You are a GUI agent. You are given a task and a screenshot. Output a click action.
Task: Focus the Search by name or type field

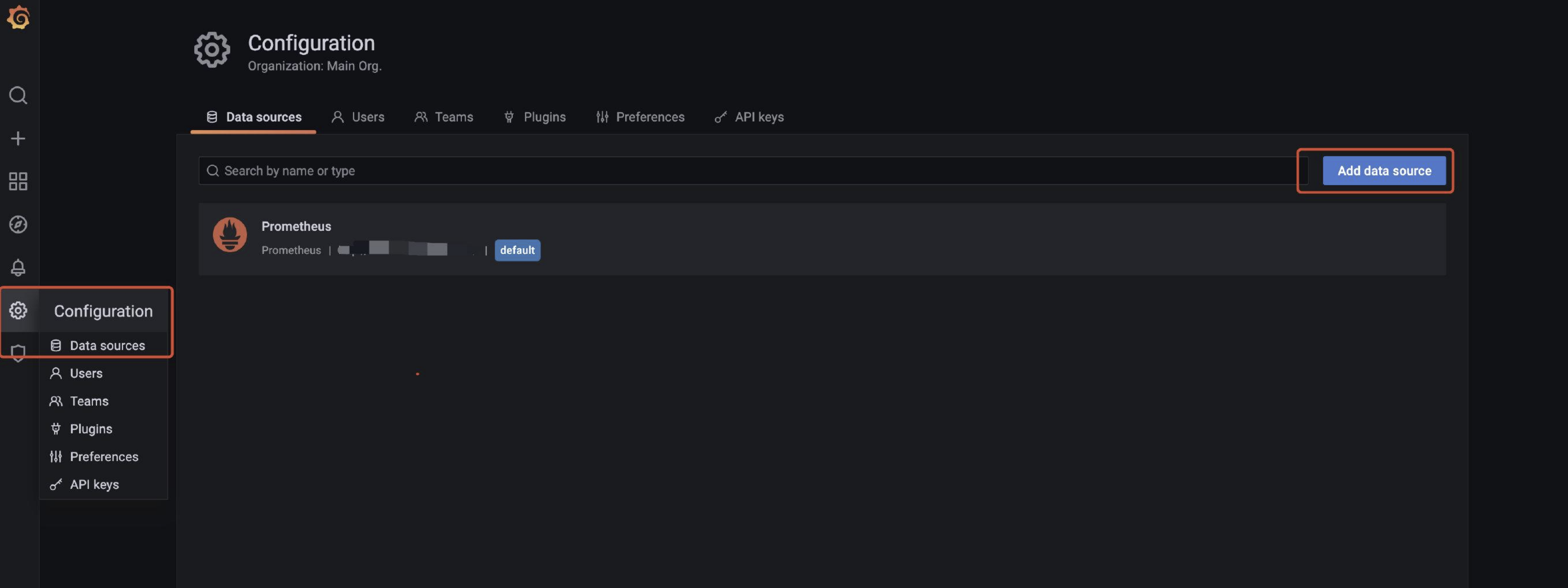click(753, 170)
